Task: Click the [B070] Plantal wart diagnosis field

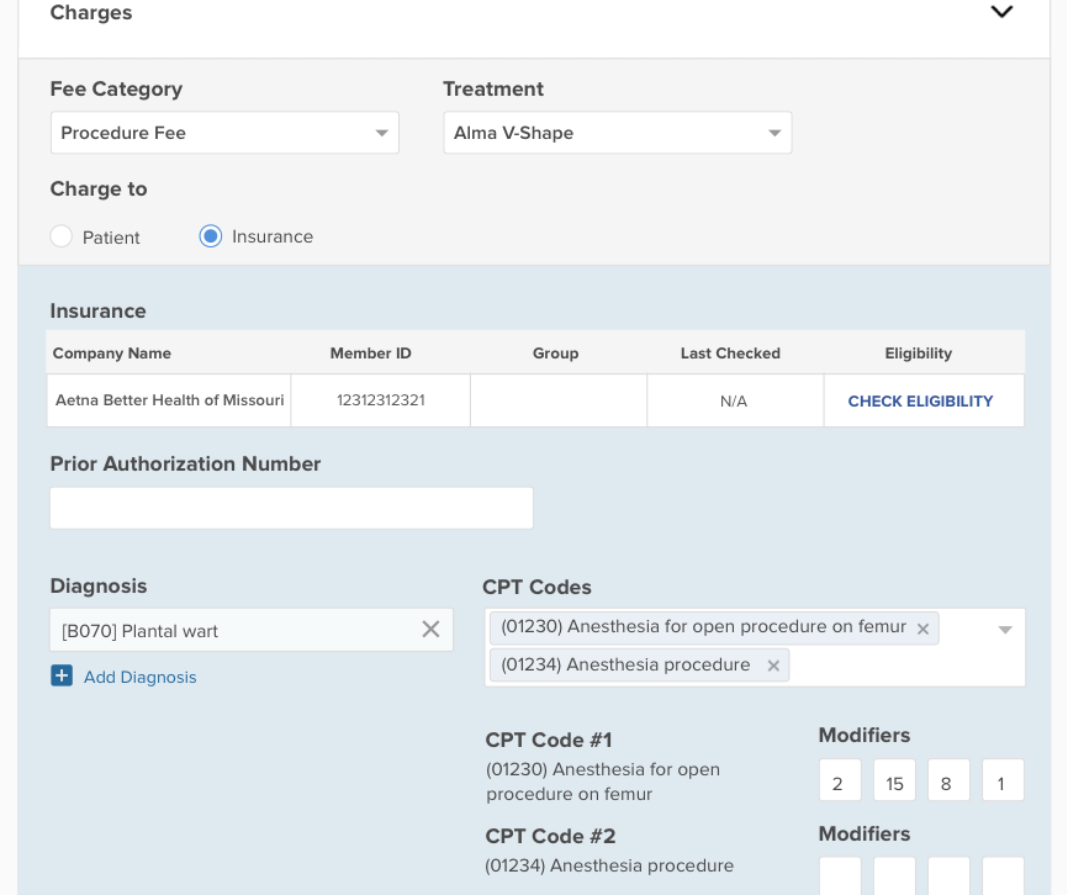Action: 251,630
